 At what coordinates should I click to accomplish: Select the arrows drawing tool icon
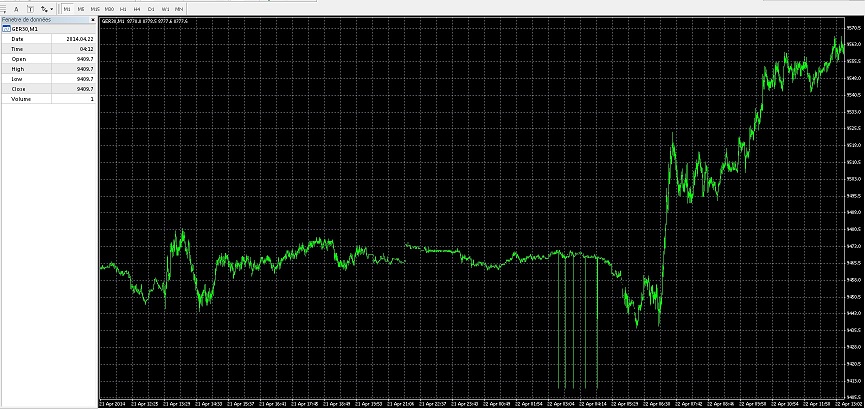pos(44,9)
